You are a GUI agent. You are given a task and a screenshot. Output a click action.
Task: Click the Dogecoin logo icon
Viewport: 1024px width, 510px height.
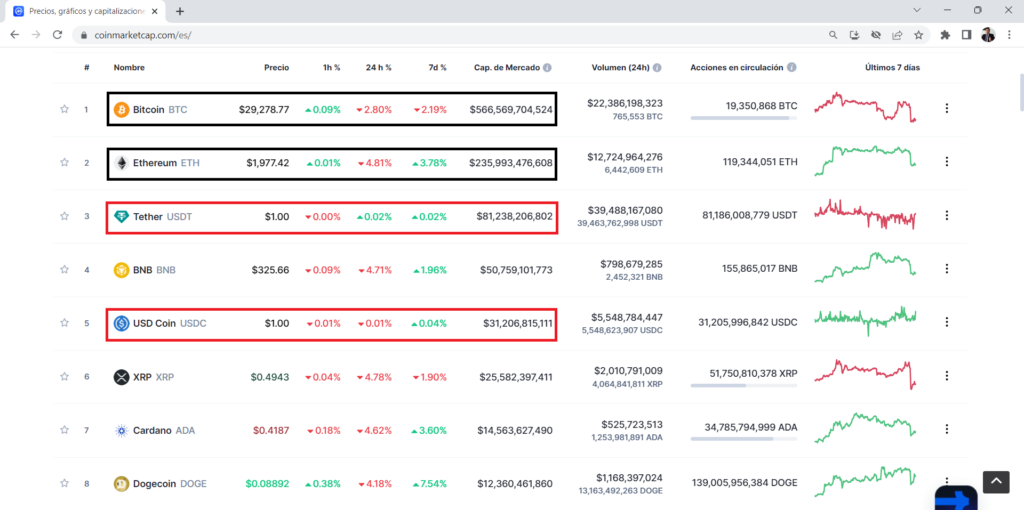pyautogui.click(x=121, y=484)
